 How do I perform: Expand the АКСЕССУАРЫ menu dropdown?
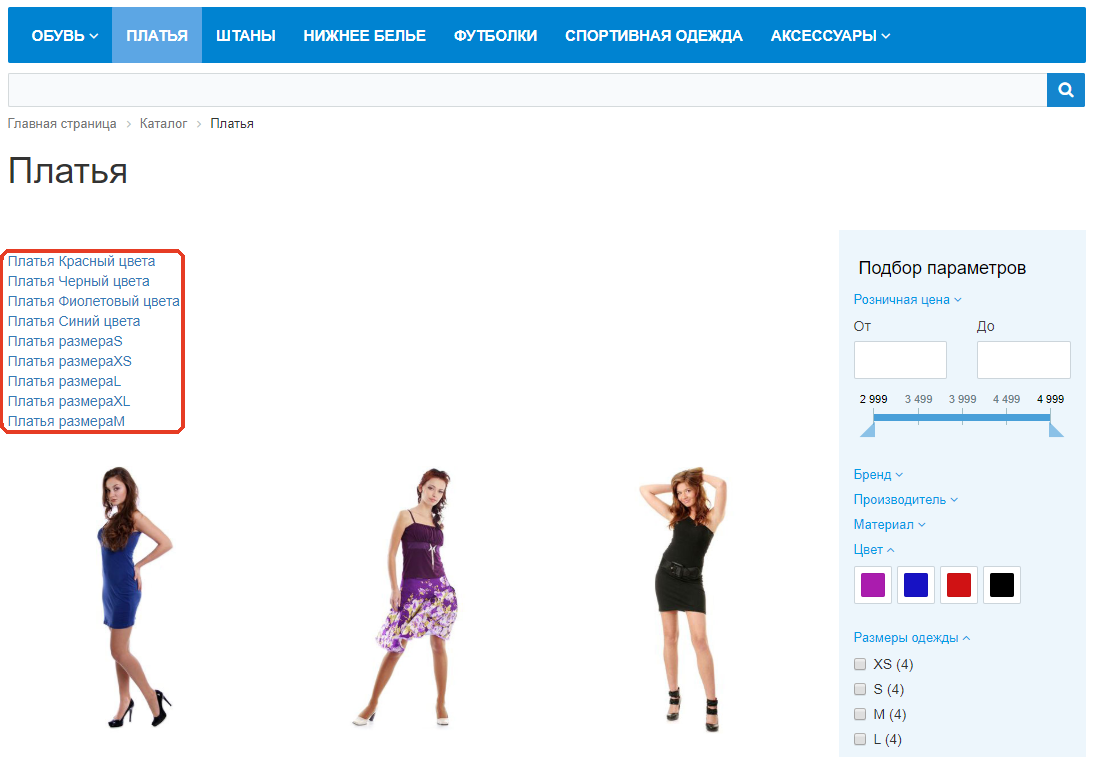(830, 36)
